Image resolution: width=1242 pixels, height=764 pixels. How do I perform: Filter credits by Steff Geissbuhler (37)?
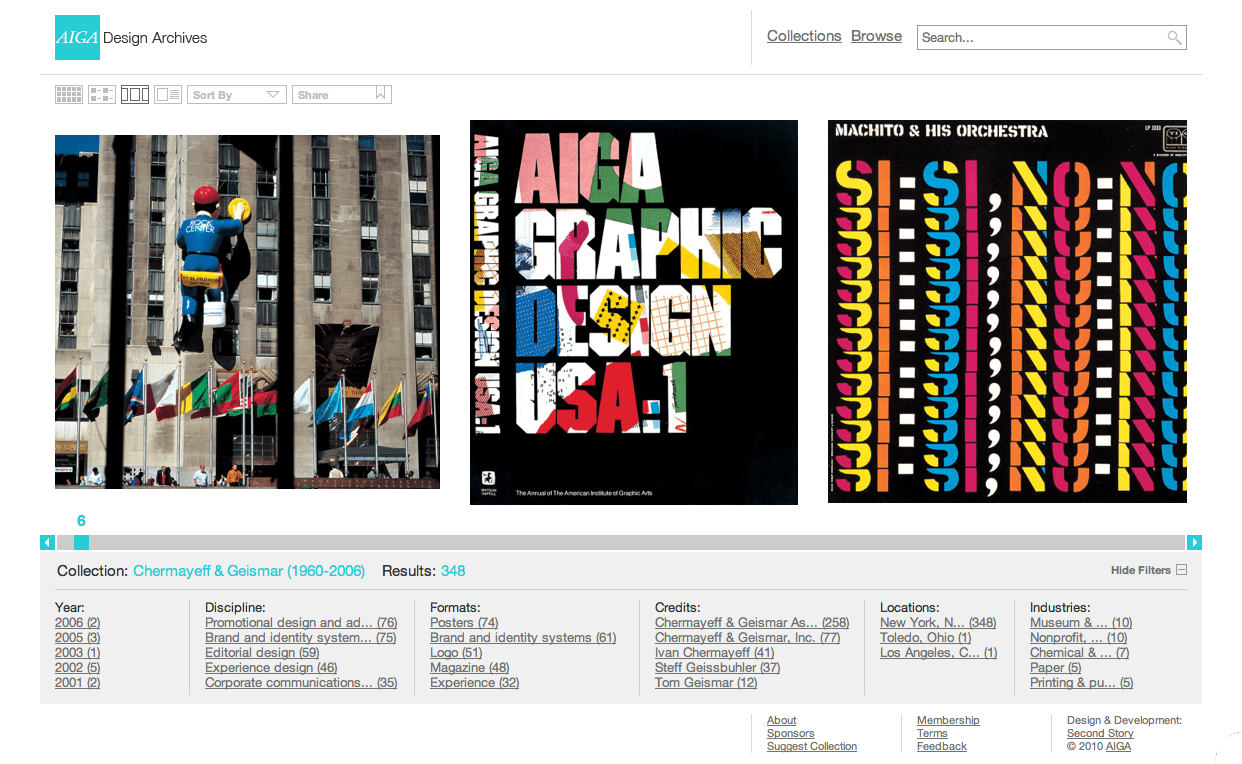[718, 668]
